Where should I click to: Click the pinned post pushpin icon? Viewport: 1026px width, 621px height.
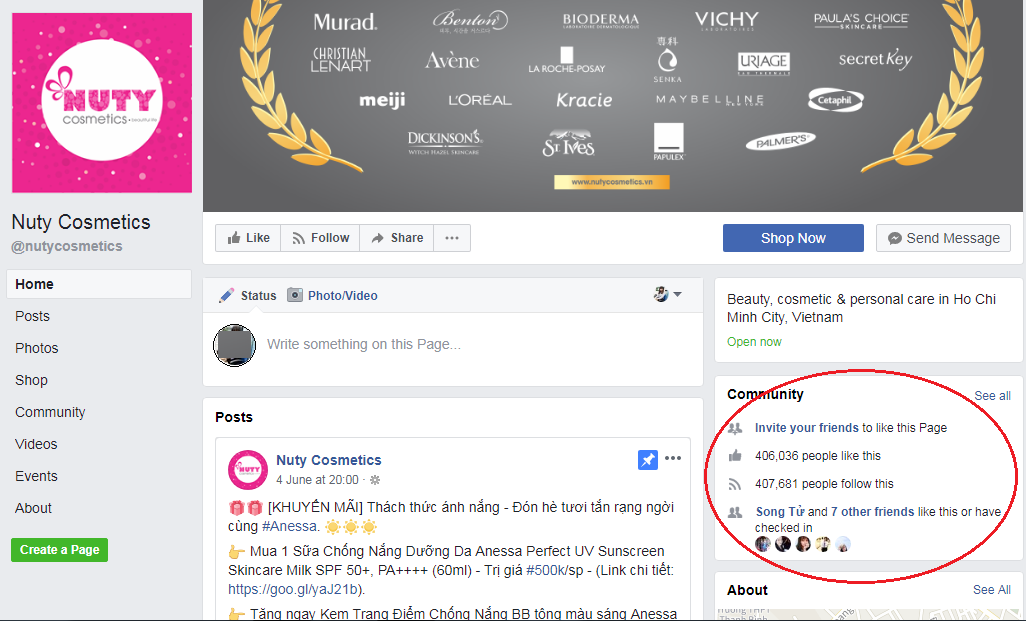click(648, 460)
